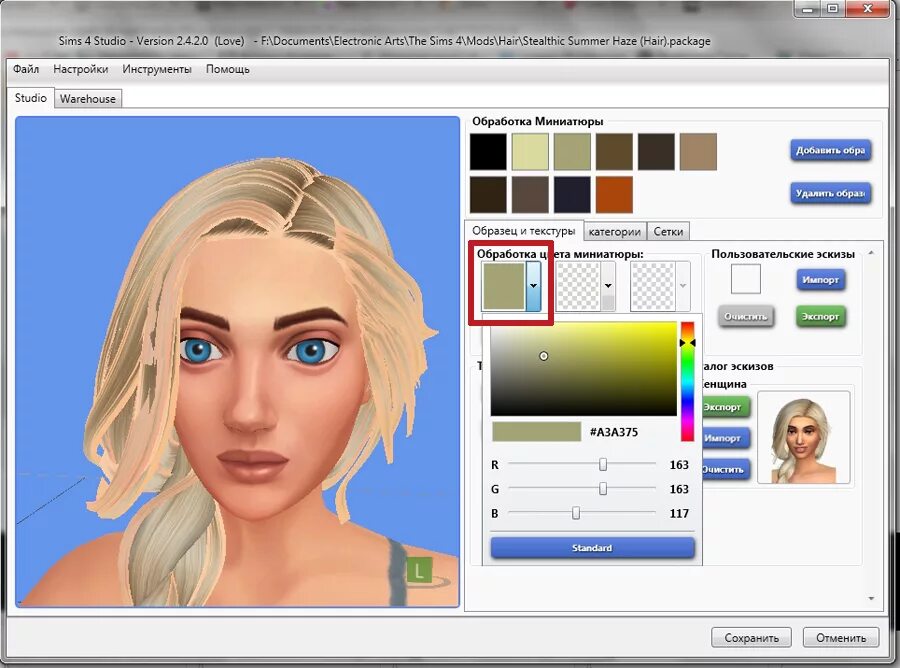Click the green Экспорт button
Viewport: 900px width, 668px height.
(x=820, y=316)
